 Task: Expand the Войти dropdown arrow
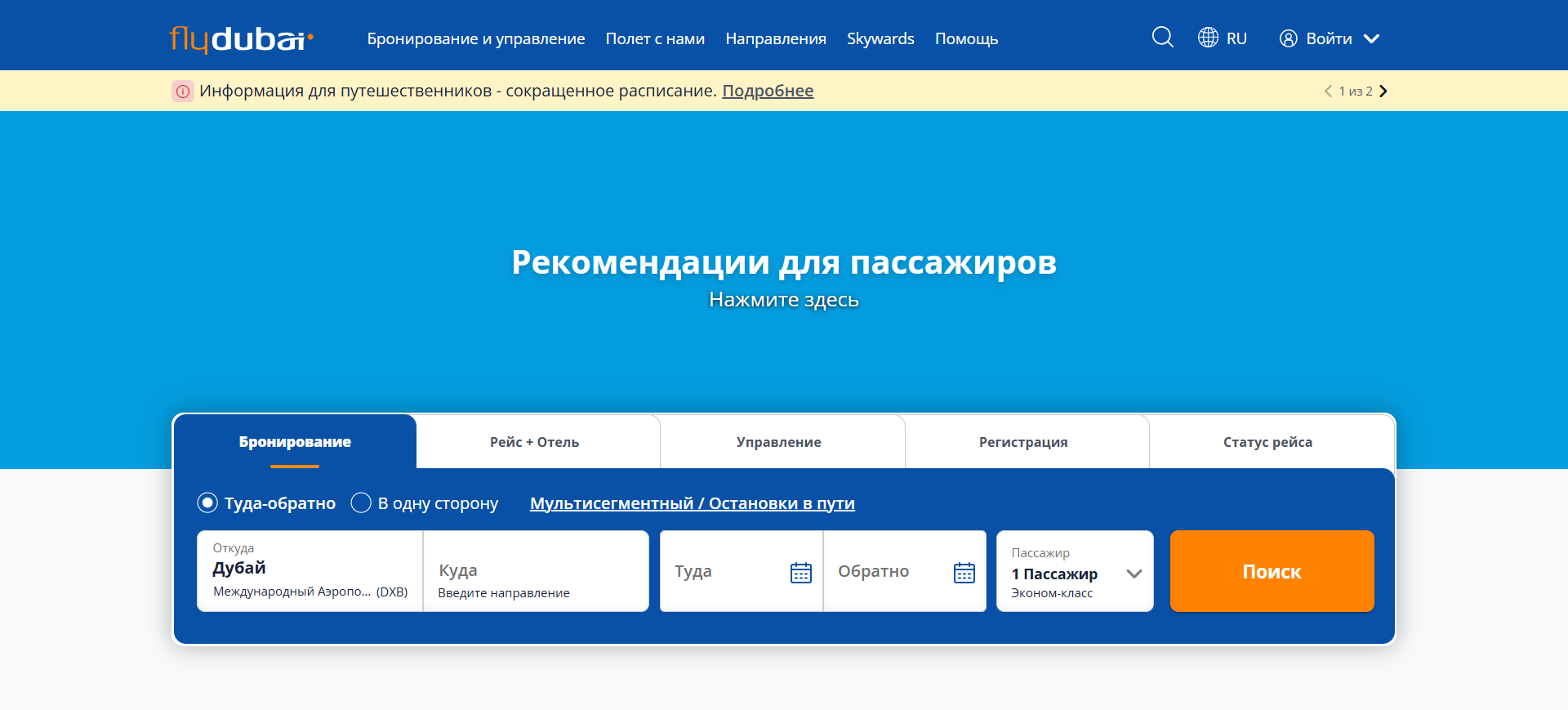[1371, 38]
